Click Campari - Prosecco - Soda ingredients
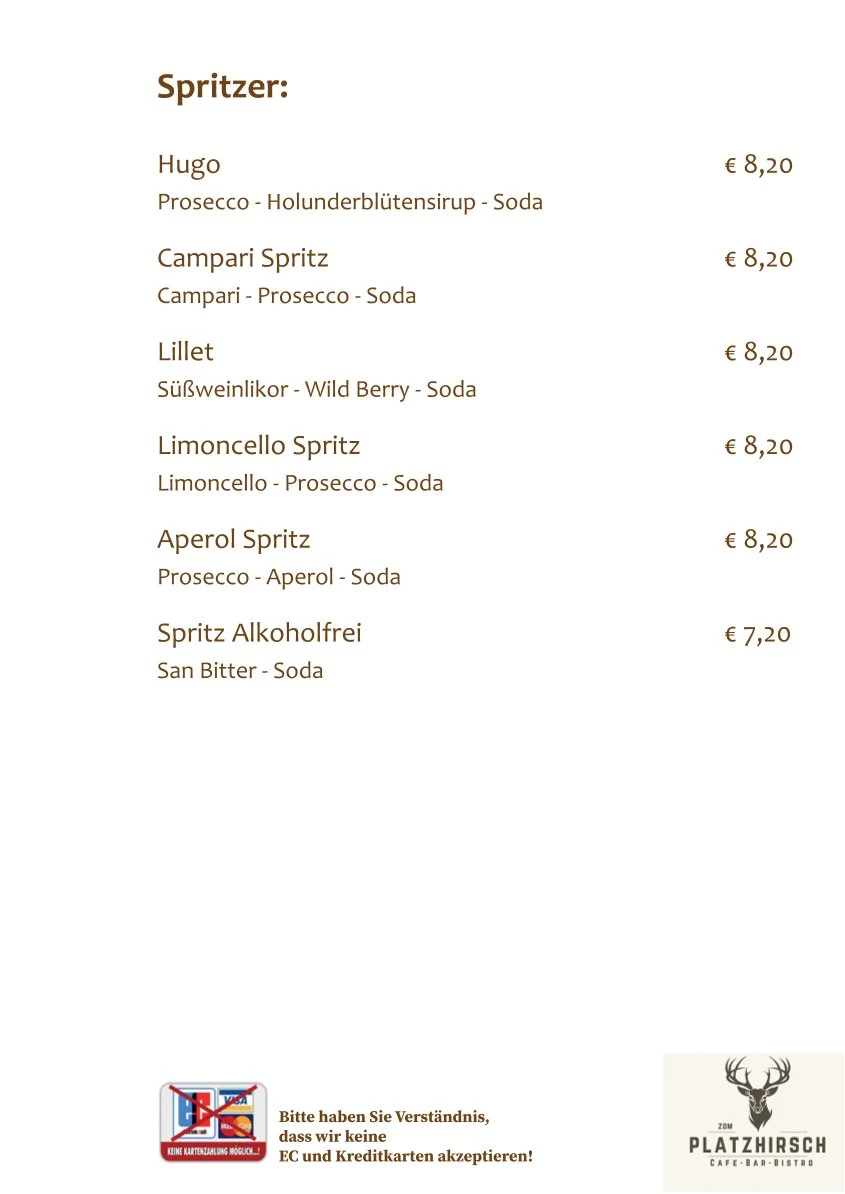 286,295
